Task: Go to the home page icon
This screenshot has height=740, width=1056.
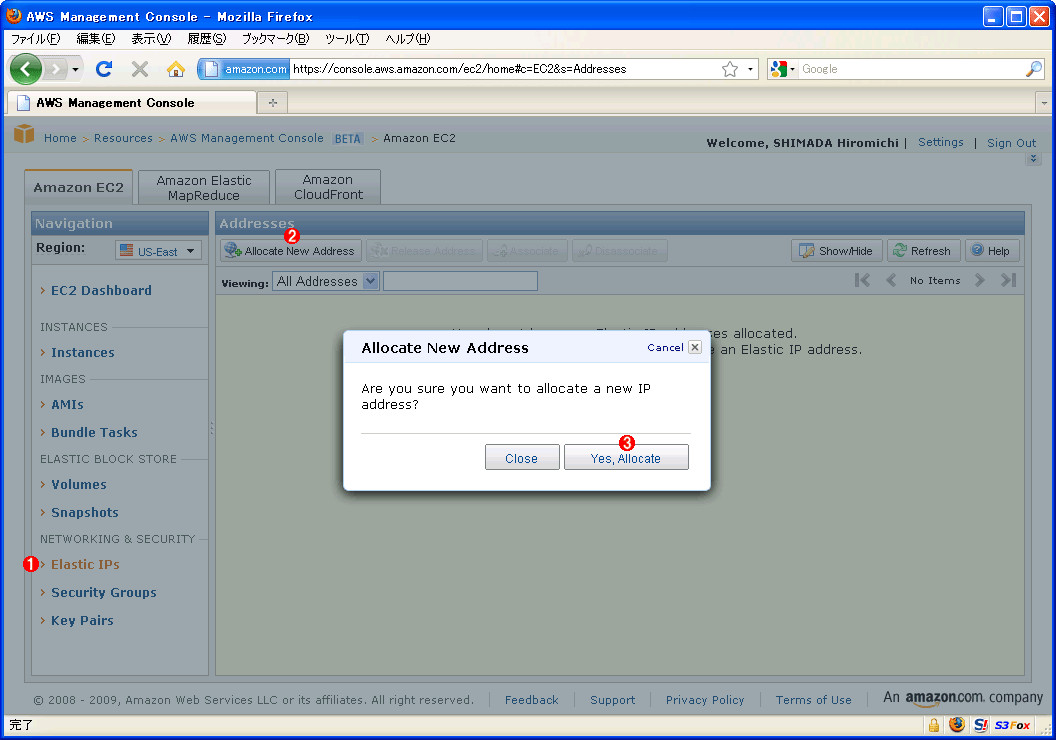Action: click(176, 69)
